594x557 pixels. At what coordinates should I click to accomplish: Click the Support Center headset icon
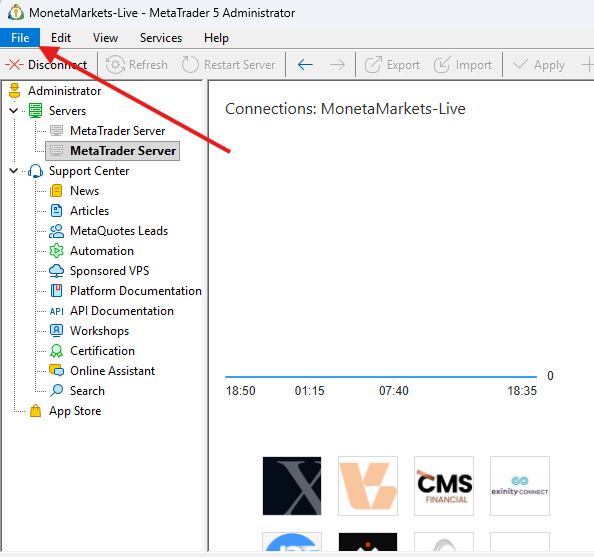pos(35,171)
